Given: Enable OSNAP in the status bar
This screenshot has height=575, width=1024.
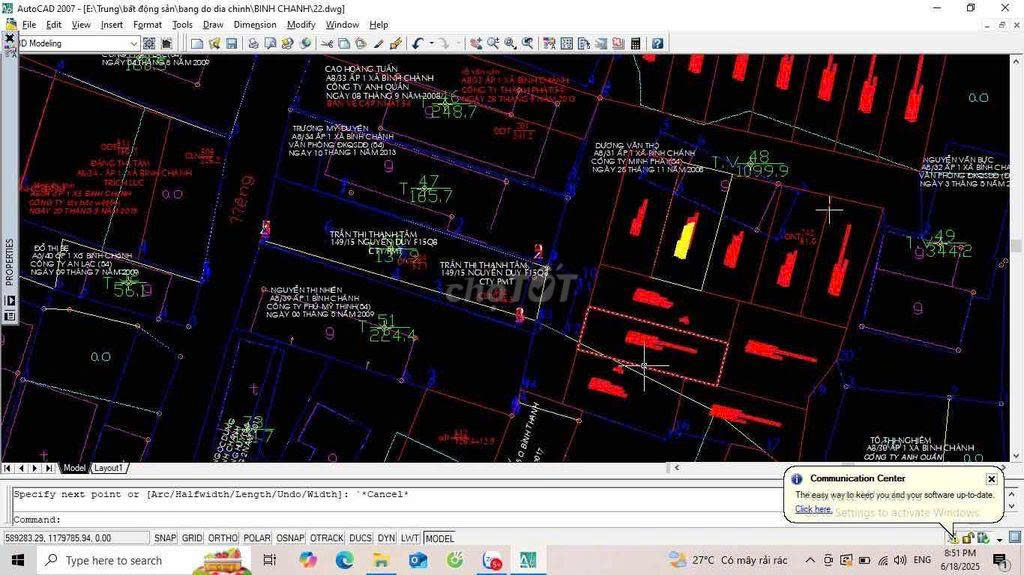Looking at the screenshot, I should click(290, 538).
